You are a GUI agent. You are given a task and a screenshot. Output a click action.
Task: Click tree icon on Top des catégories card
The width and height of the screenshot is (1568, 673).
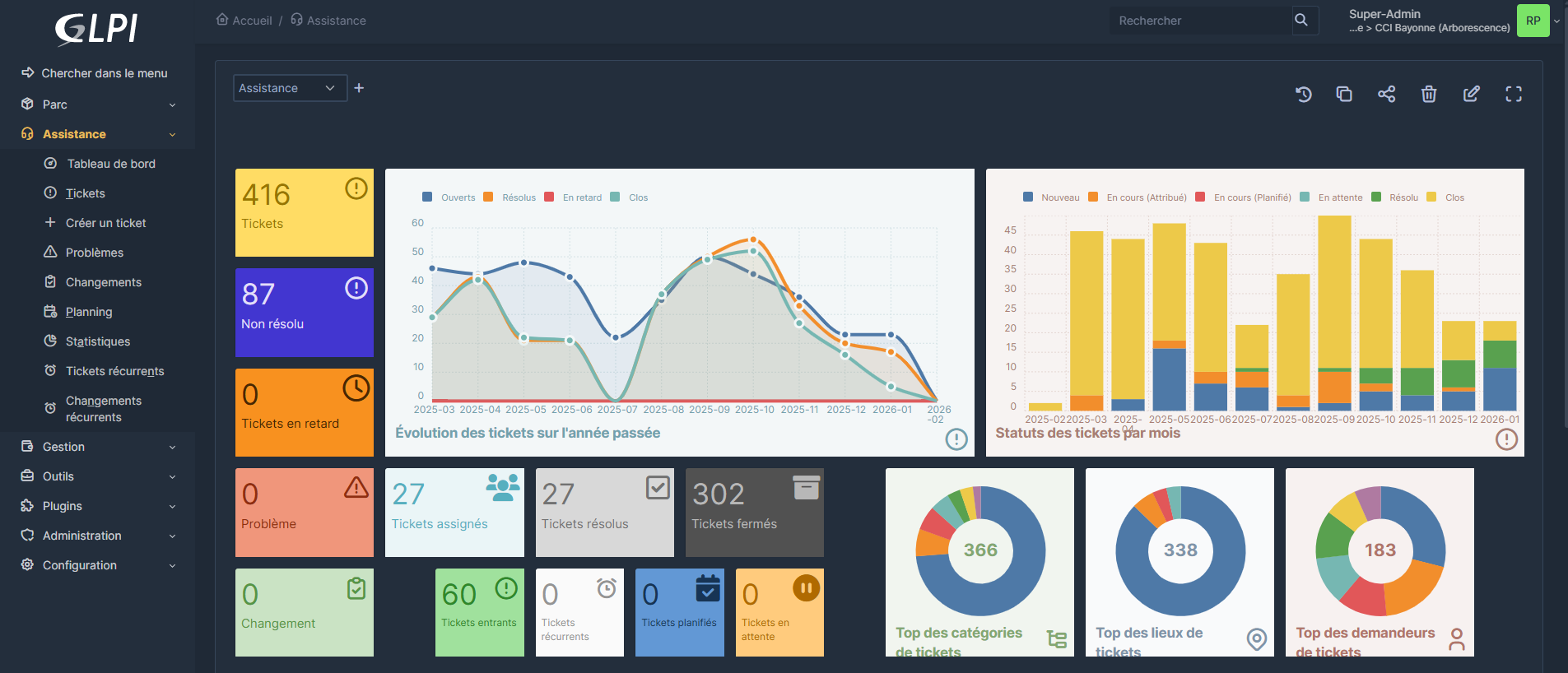point(1057,639)
